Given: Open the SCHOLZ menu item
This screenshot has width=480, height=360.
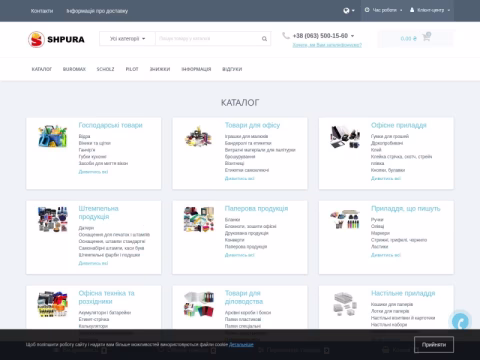Looking at the screenshot, I should click(x=105, y=69).
